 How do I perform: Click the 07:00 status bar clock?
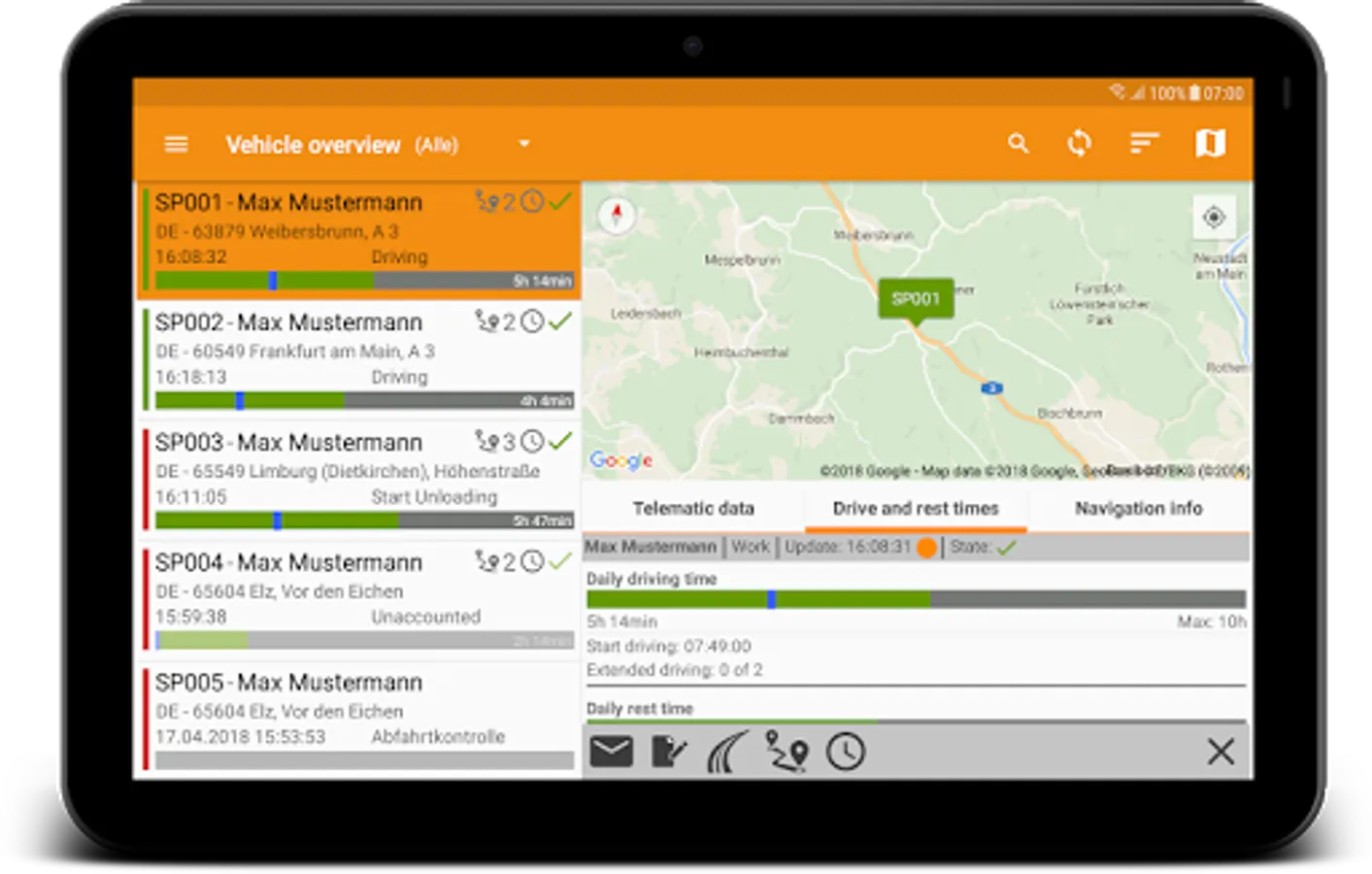click(1223, 93)
